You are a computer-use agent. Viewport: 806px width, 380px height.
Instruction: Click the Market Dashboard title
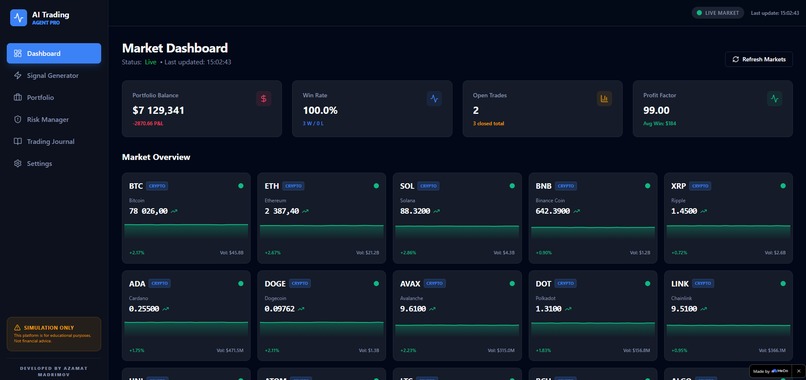(x=175, y=48)
